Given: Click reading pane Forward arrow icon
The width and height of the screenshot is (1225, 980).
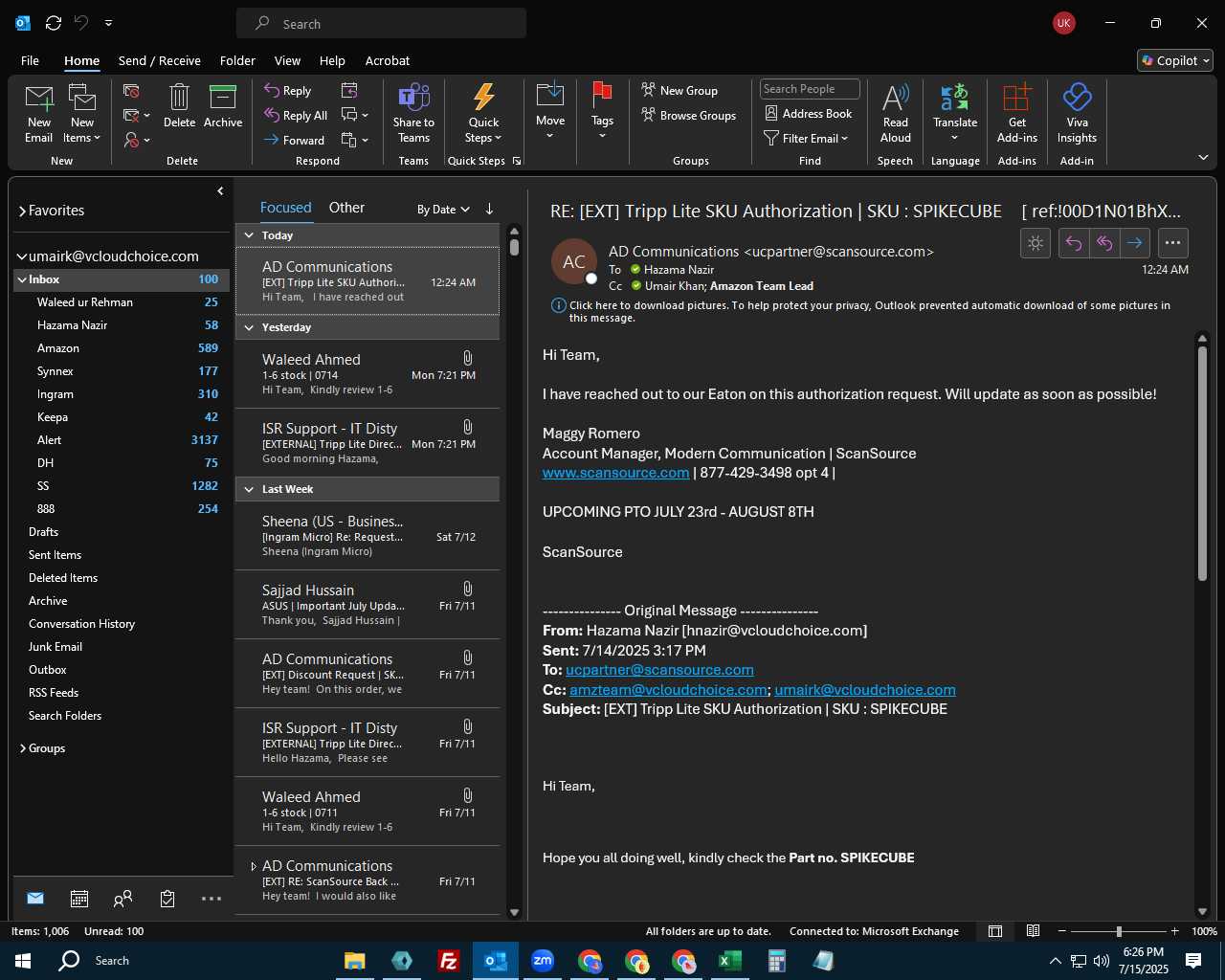Looking at the screenshot, I should [x=1134, y=243].
